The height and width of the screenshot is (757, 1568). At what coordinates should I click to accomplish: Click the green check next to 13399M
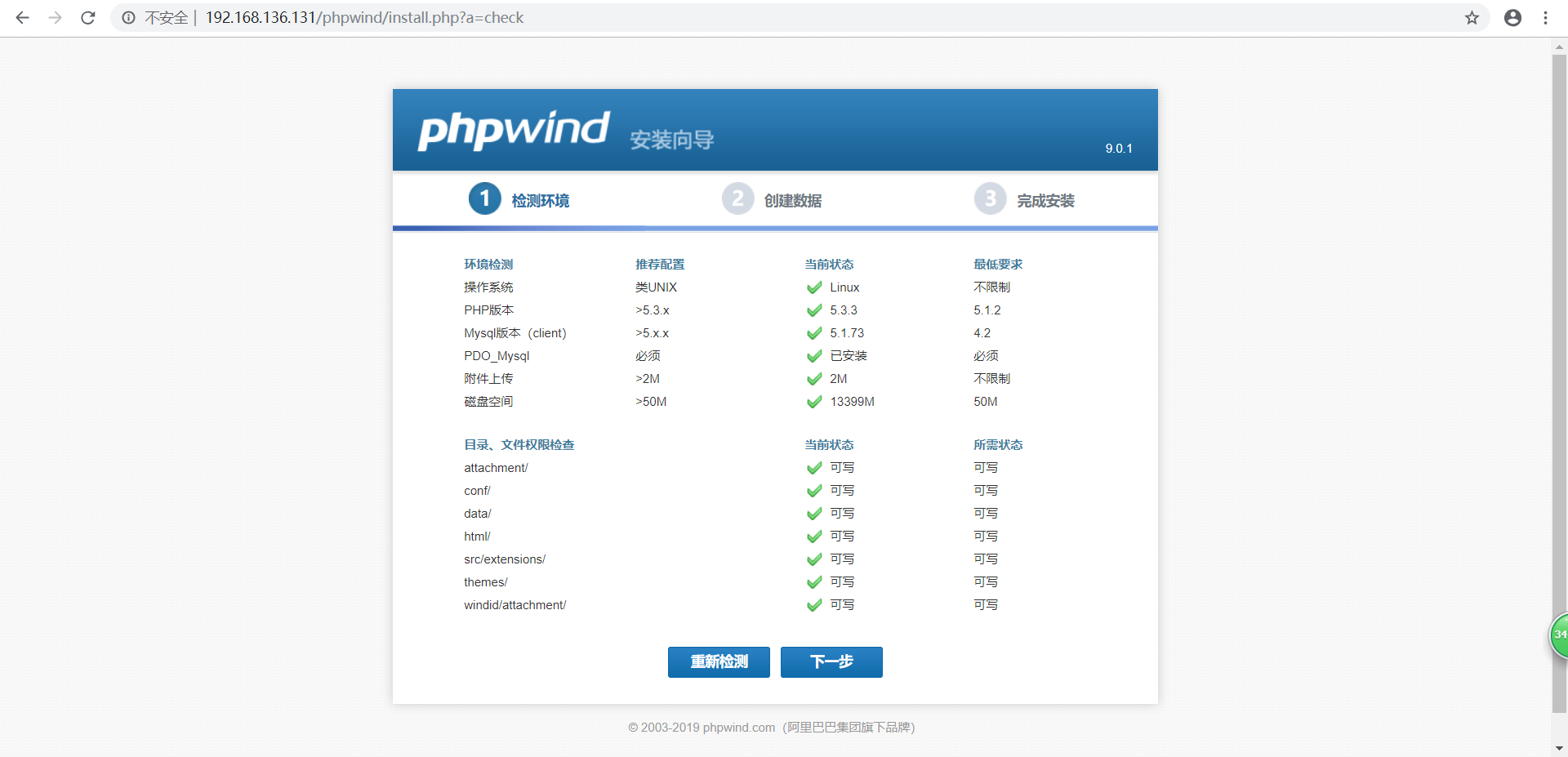(x=814, y=402)
